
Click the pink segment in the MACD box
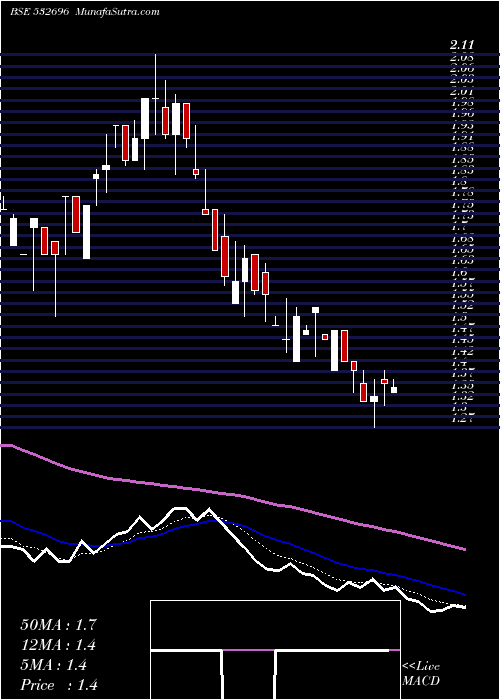point(248,650)
